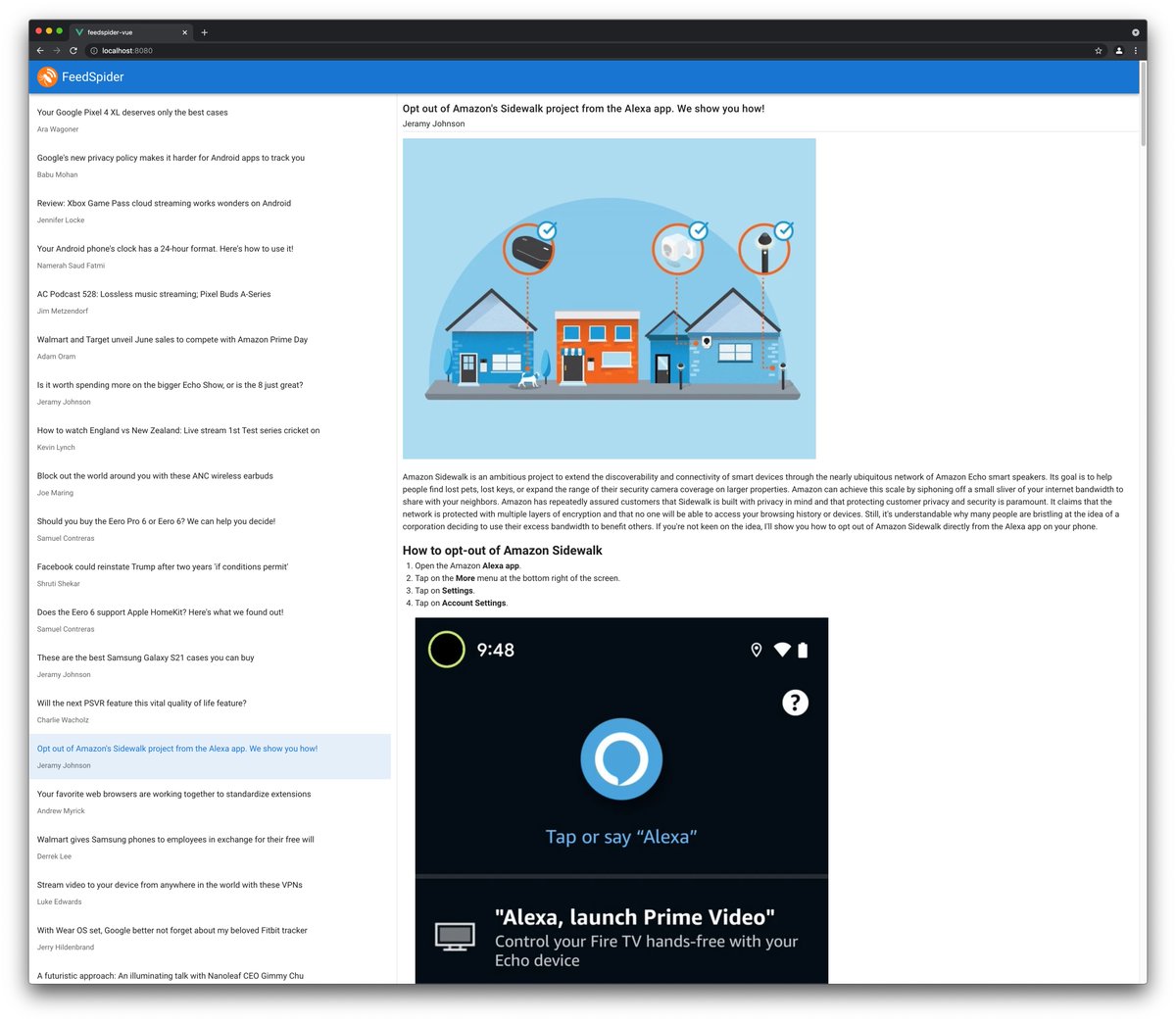This screenshot has height=1022, width=1176.
Task: Click the FeedSpider logo icon
Action: [x=47, y=76]
